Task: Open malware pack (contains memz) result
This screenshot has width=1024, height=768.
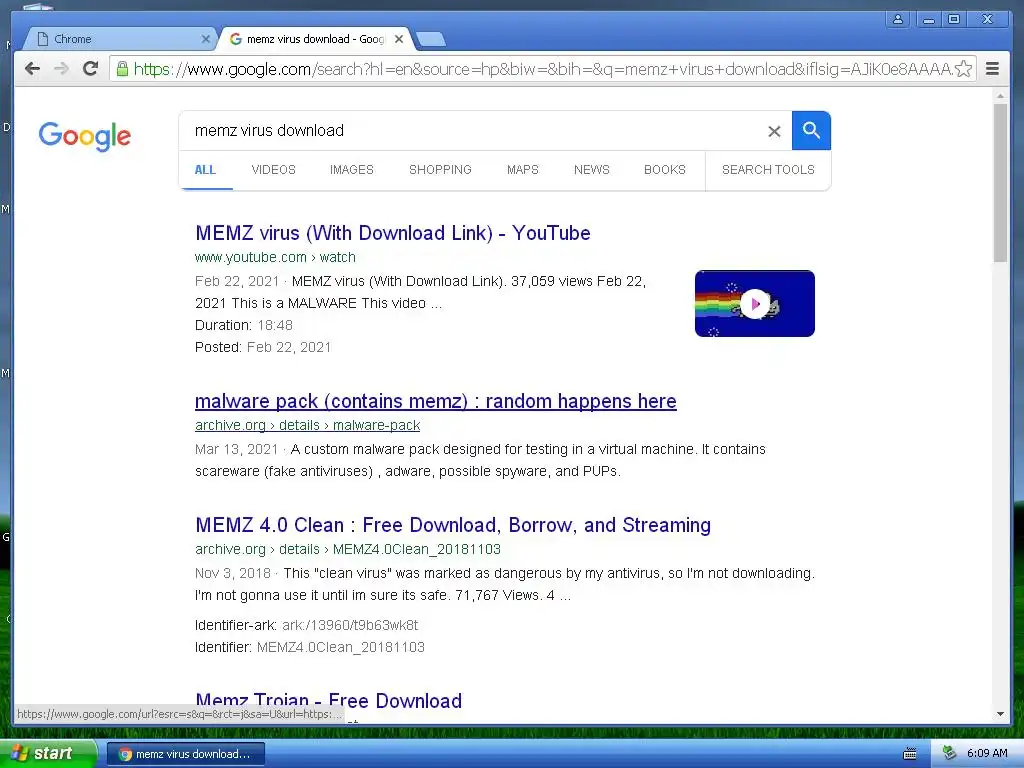Action: pyautogui.click(x=436, y=401)
